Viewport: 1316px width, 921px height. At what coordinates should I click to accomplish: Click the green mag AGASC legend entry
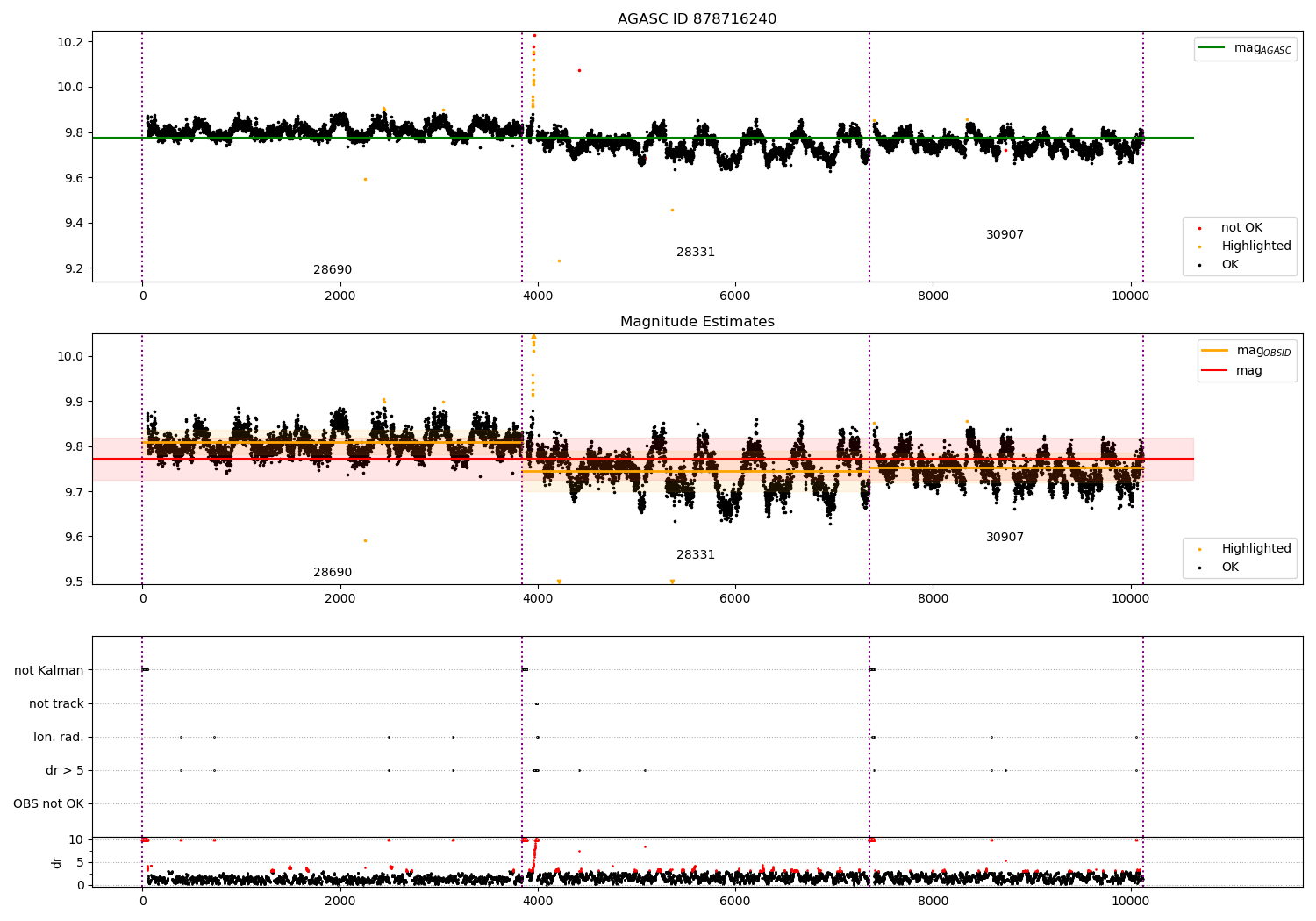point(1245,48)
